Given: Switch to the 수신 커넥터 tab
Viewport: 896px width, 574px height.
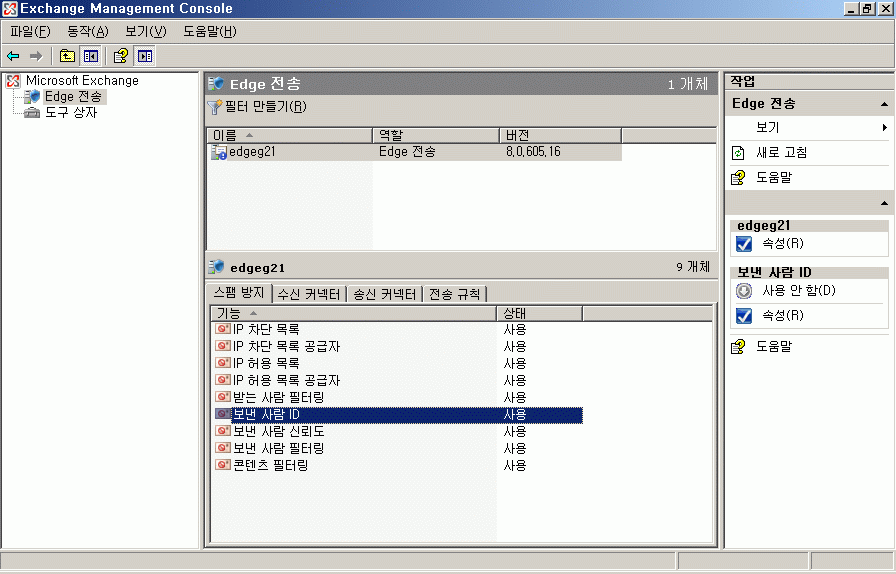Looking at the screenshot, I should coord(309,294).
